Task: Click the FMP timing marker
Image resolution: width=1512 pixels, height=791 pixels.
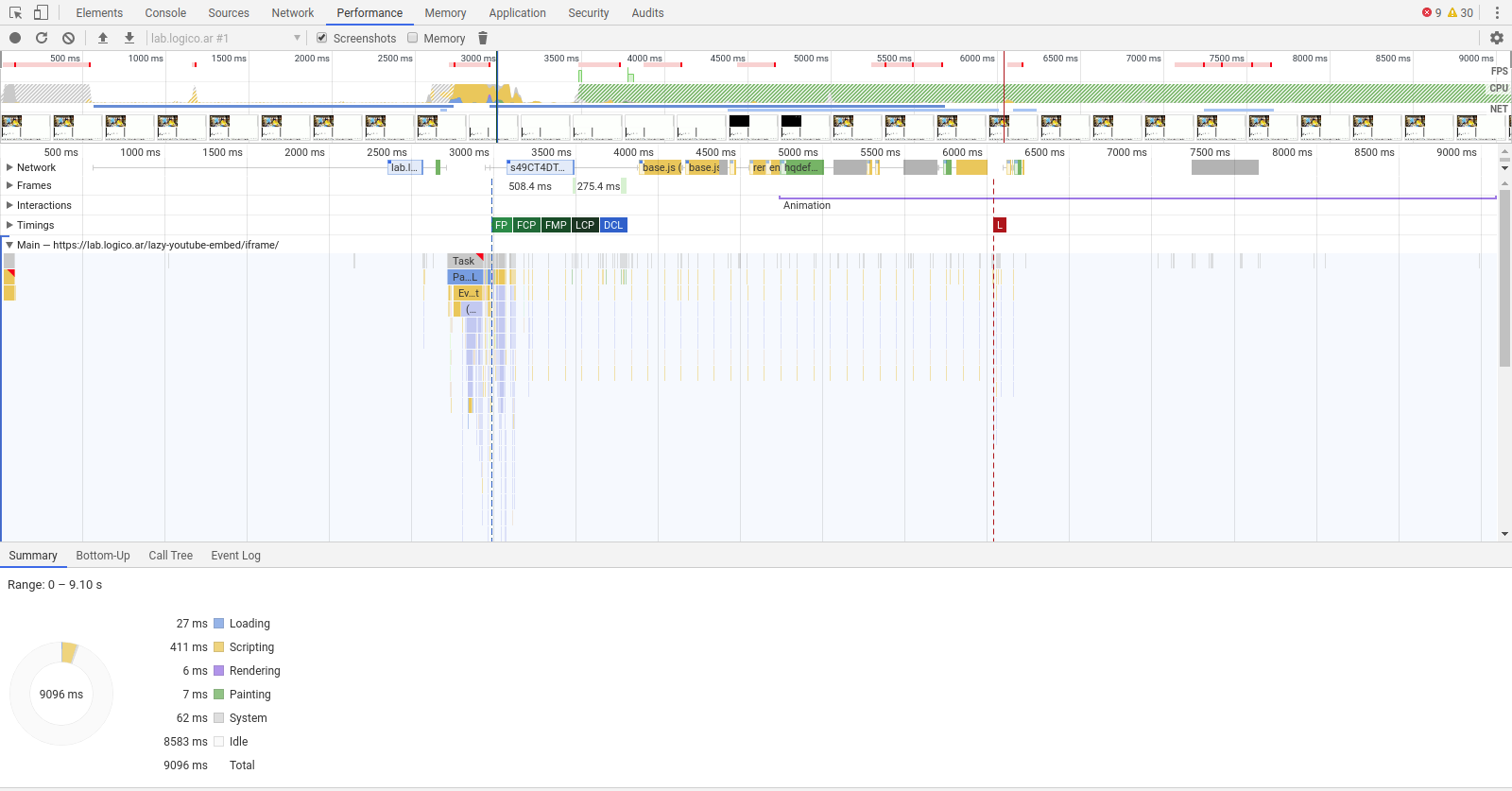Action: click(556, 225)
